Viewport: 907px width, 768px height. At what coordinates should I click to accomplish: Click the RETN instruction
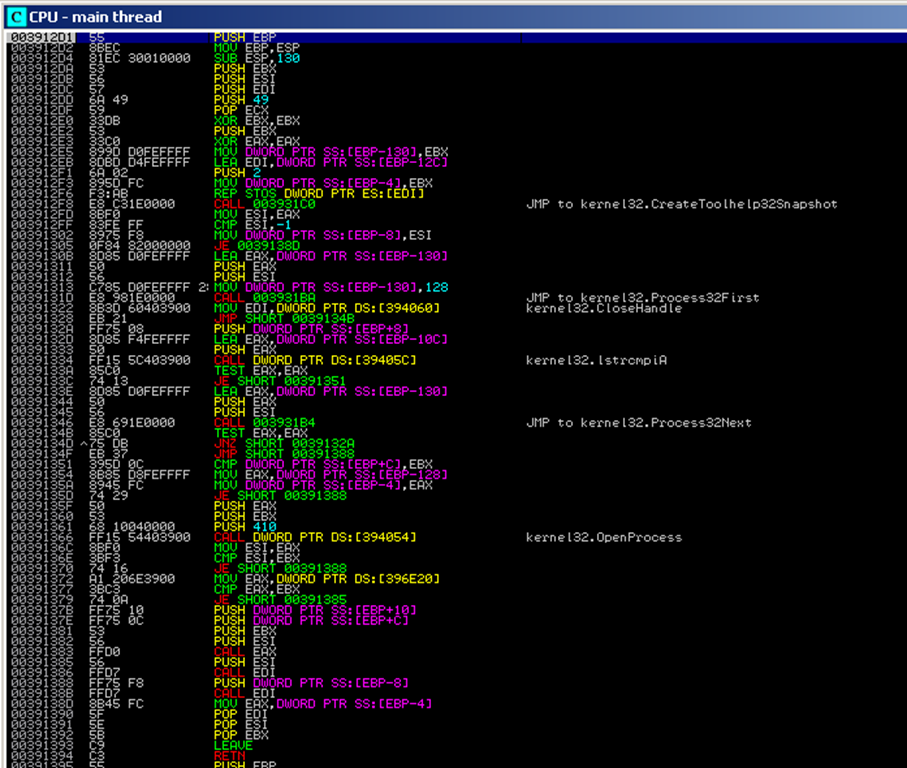click(x=228, y=755)
